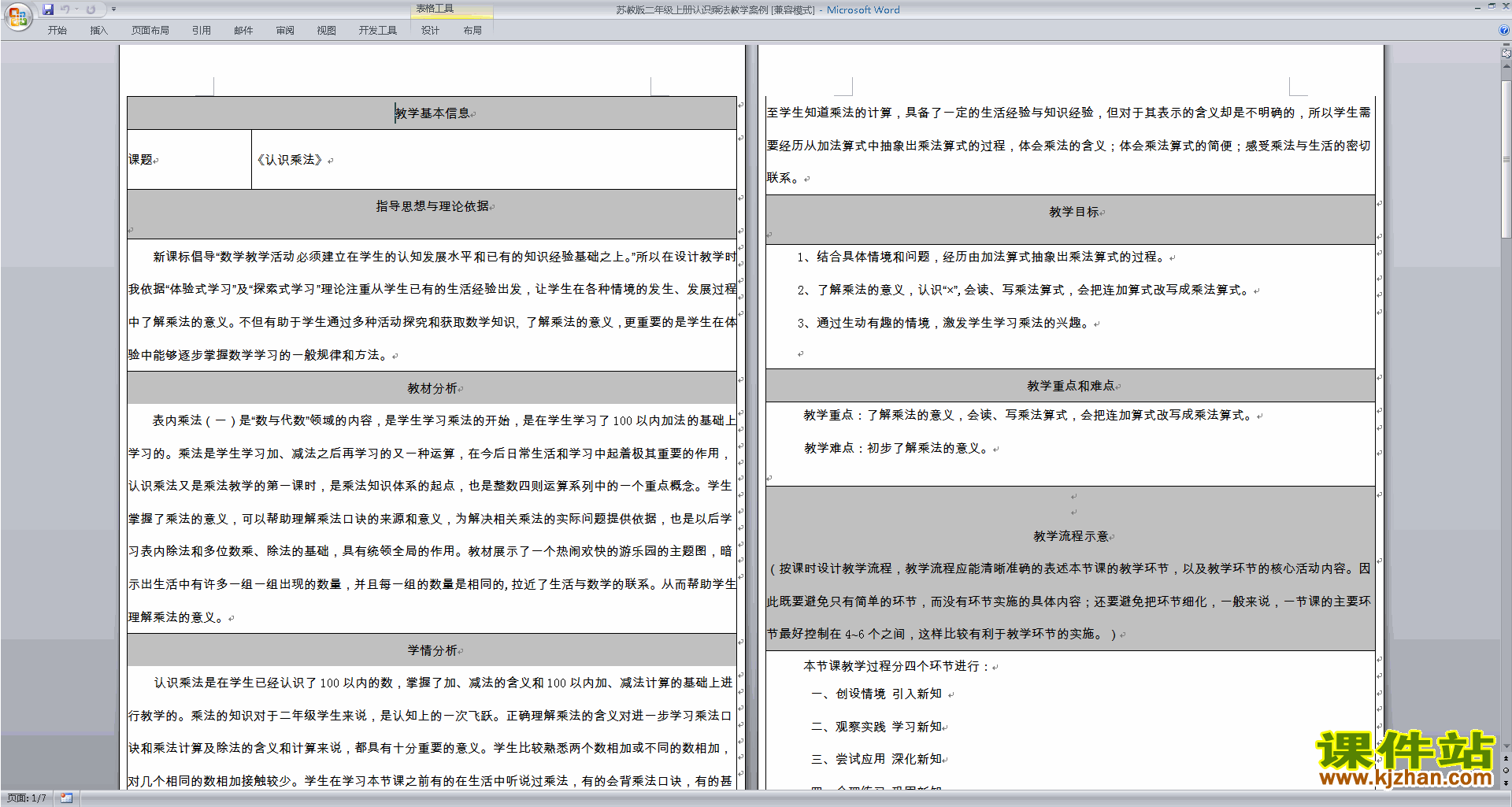Screen dimensions: 1512x807
Task: Click the 教材分析 heading
Action: [432, 388]
